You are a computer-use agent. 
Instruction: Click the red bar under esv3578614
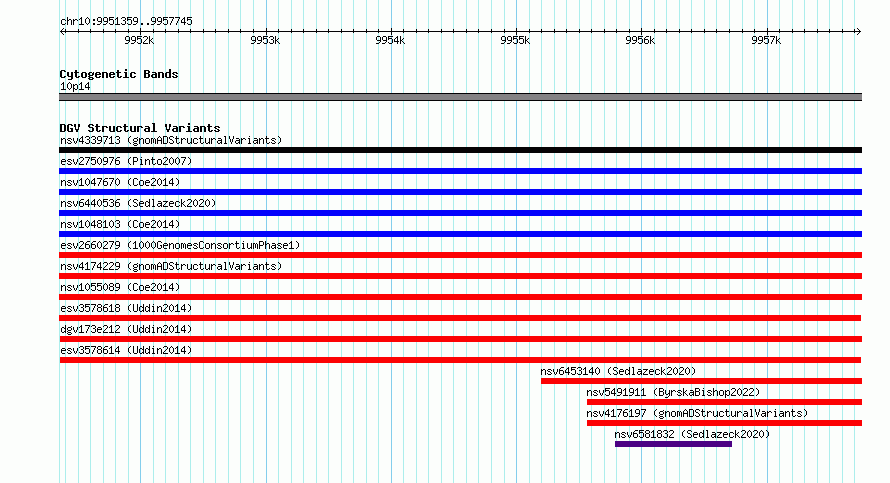(x=460, y=360)
